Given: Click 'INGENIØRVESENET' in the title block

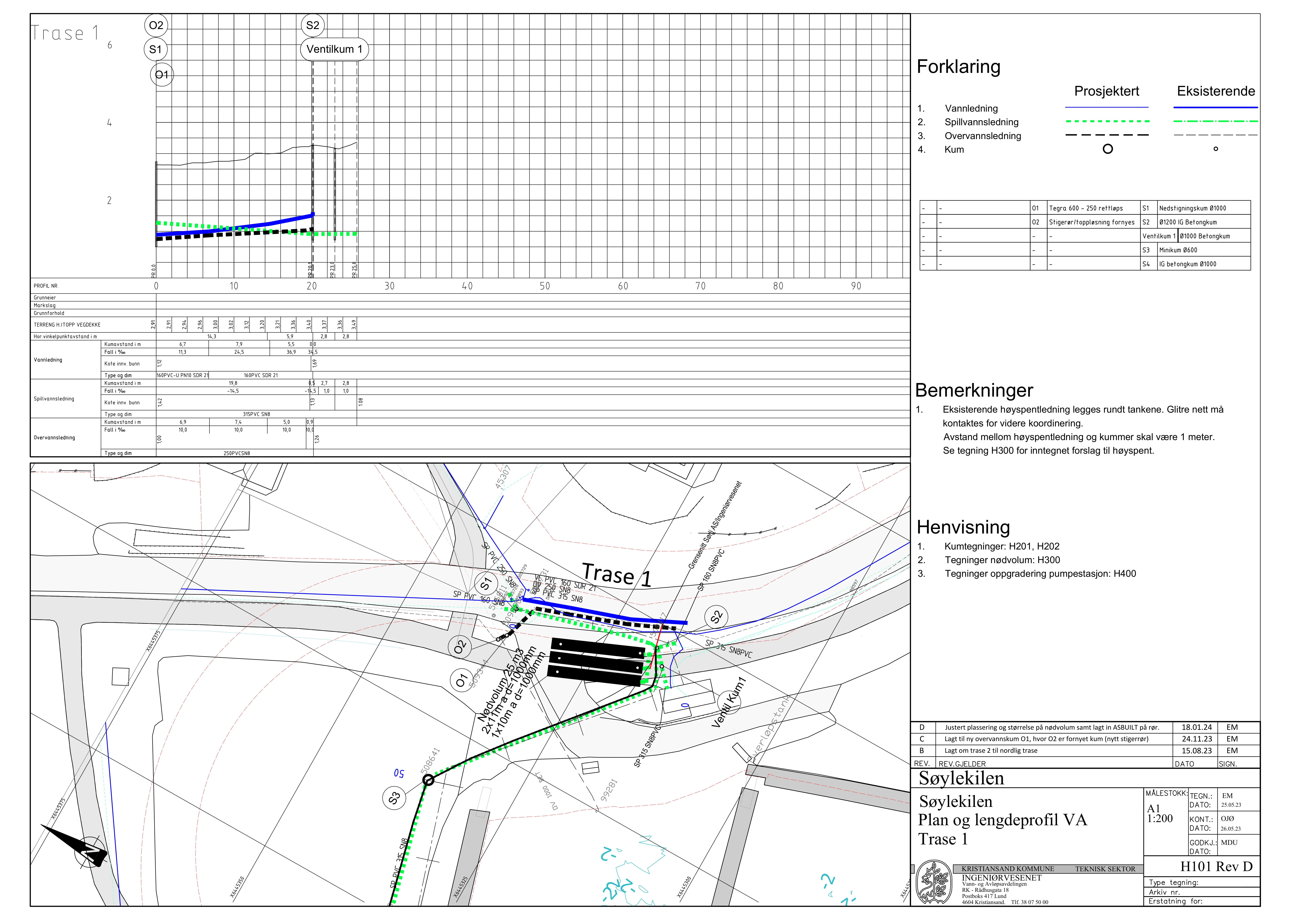Looking at the screenshot, I should [x=1001, y=878].
